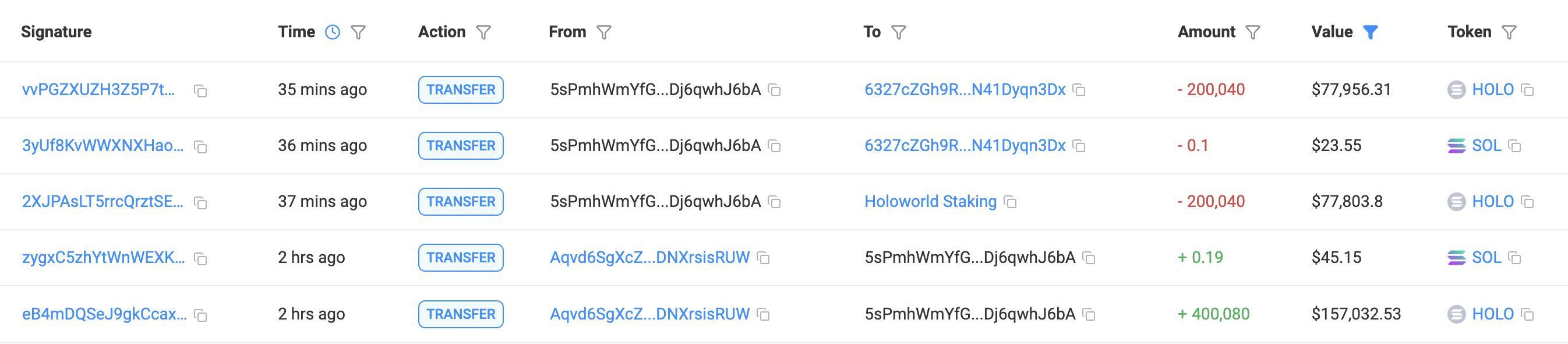Open the eB4mDQSeJ9gkCcax transaction link

pyautogui.click(x=104, y=314)
